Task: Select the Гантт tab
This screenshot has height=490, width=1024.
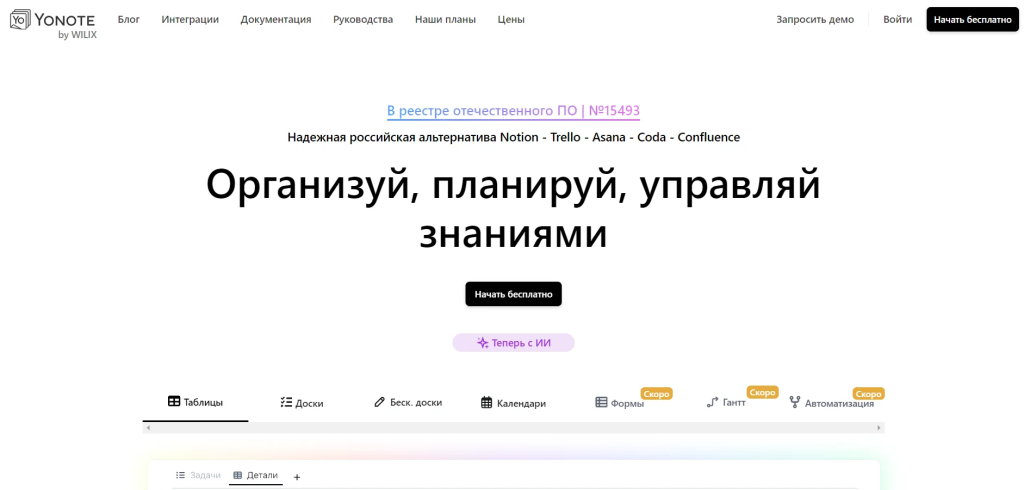Action: [x=726, y=402]
